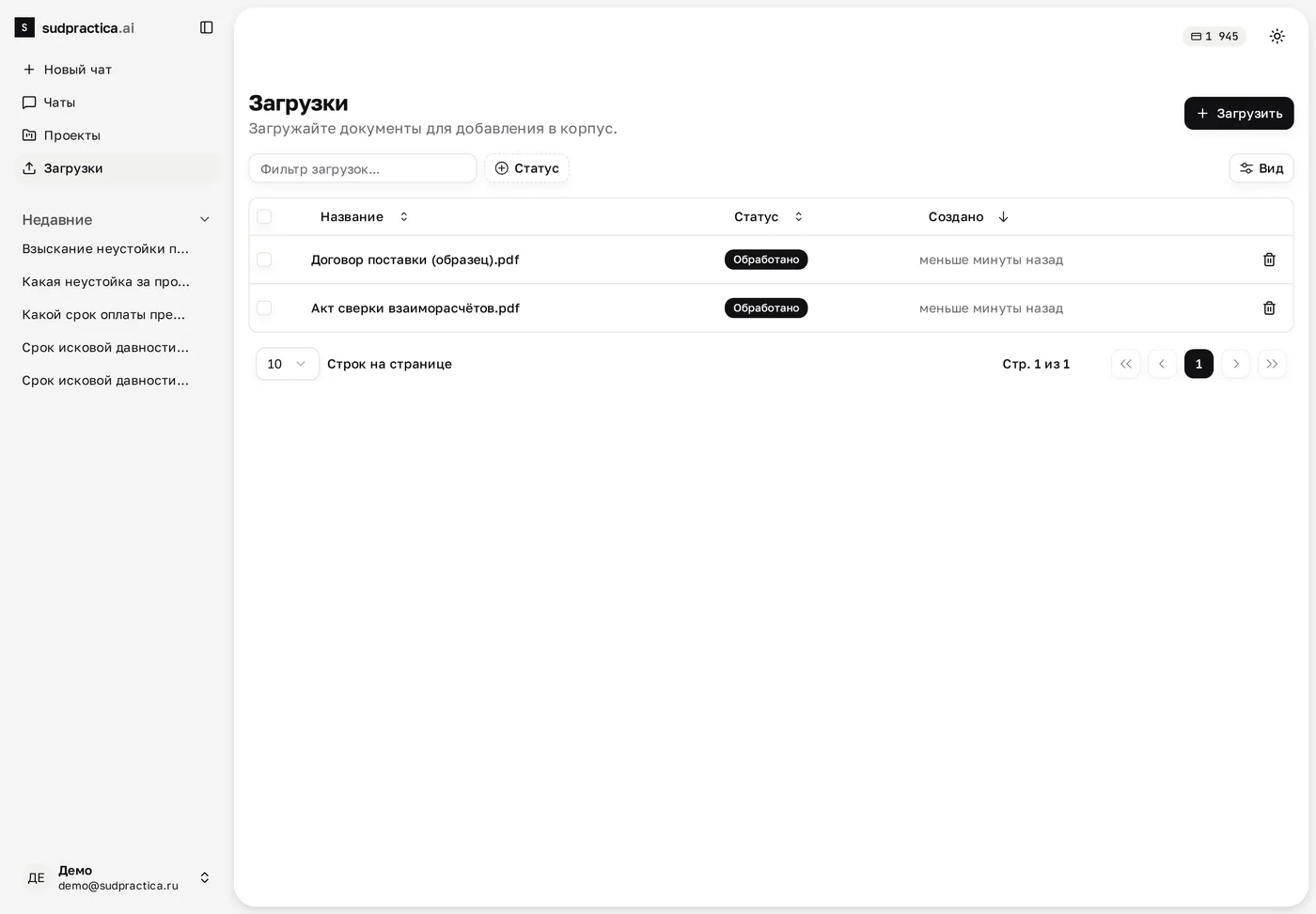Viewport: 1316px width, 914px height.
Task: Delete Акт сверки взаиморасчётов.pdf with trash icon
Action: point(1269,307)
